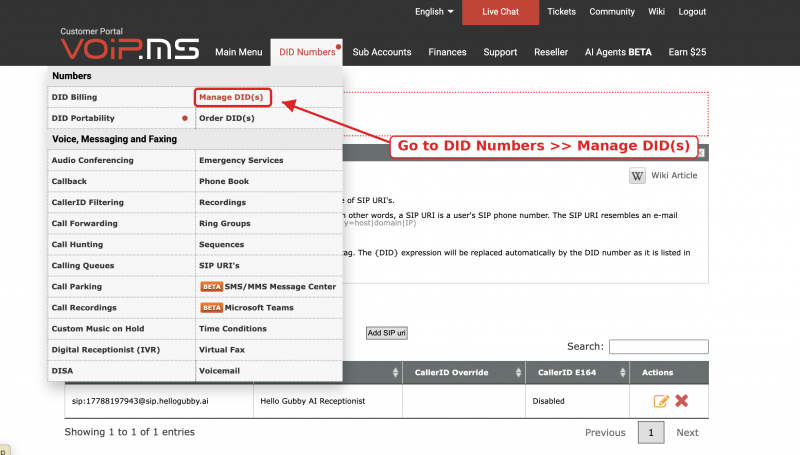Open the Support menu

(x=501, y=52)
